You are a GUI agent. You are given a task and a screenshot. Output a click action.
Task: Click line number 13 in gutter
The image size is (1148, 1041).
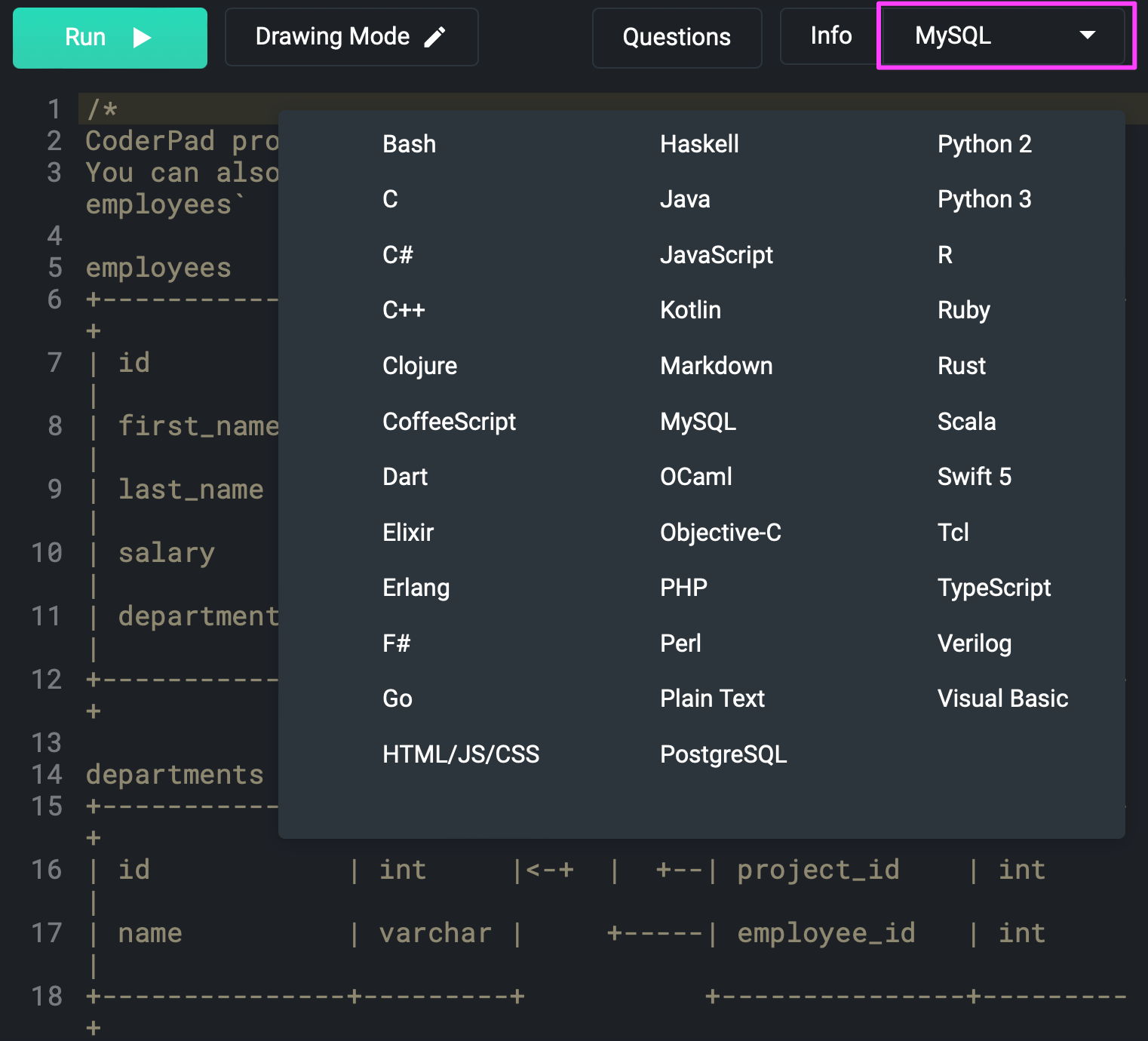(47, 743)
